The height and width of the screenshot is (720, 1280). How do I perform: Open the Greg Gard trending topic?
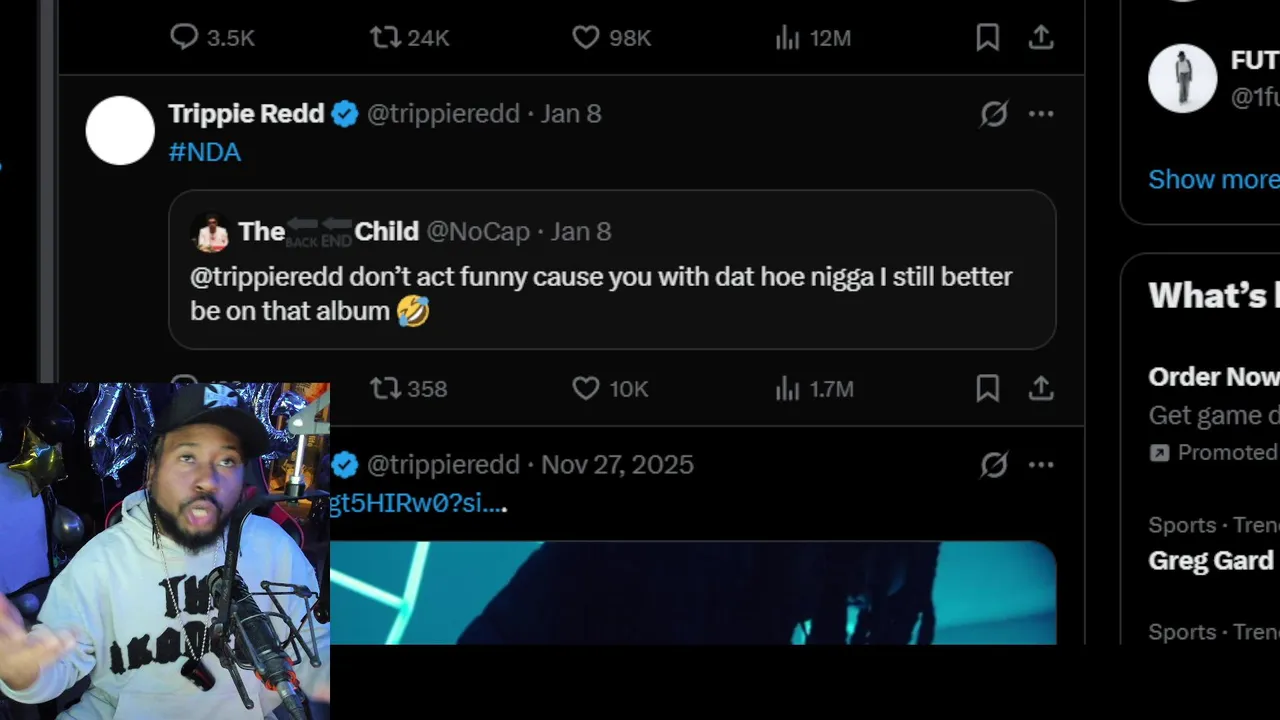click(x=1211, y=560)
